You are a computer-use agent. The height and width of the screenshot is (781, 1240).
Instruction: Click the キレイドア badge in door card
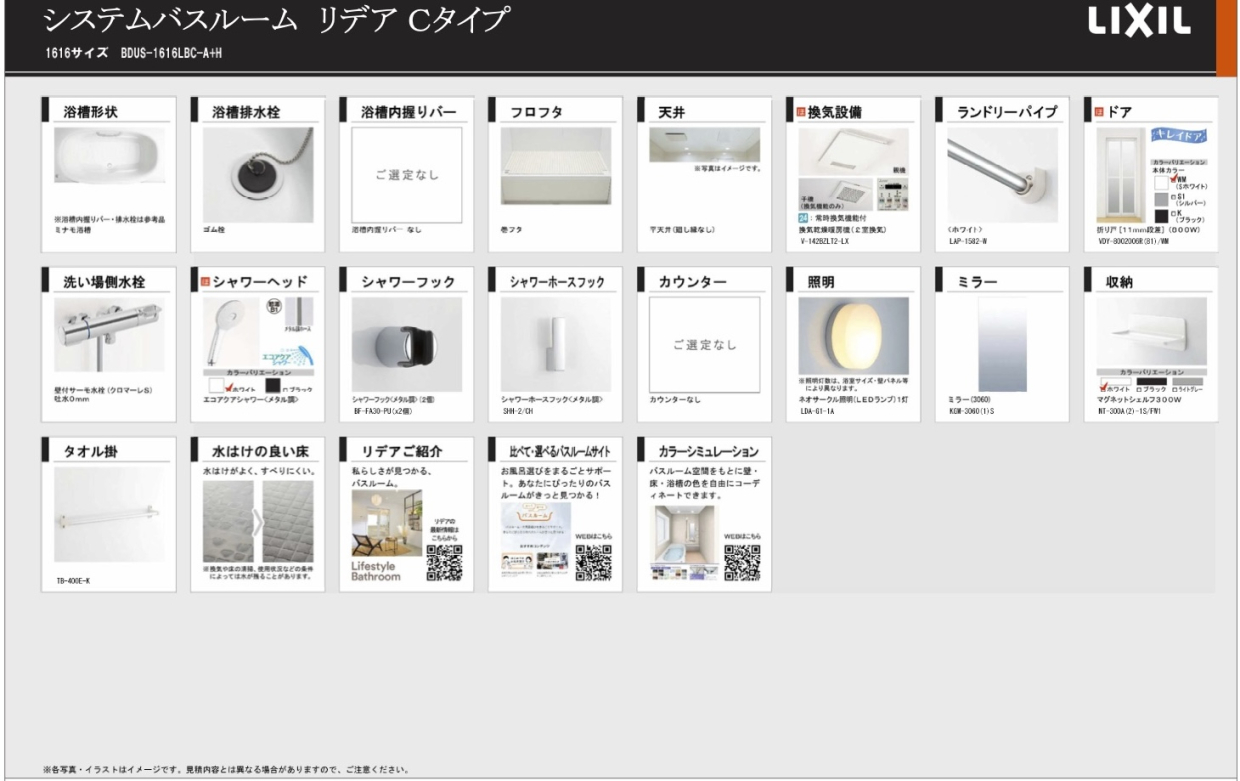(x=1181, y=136)
